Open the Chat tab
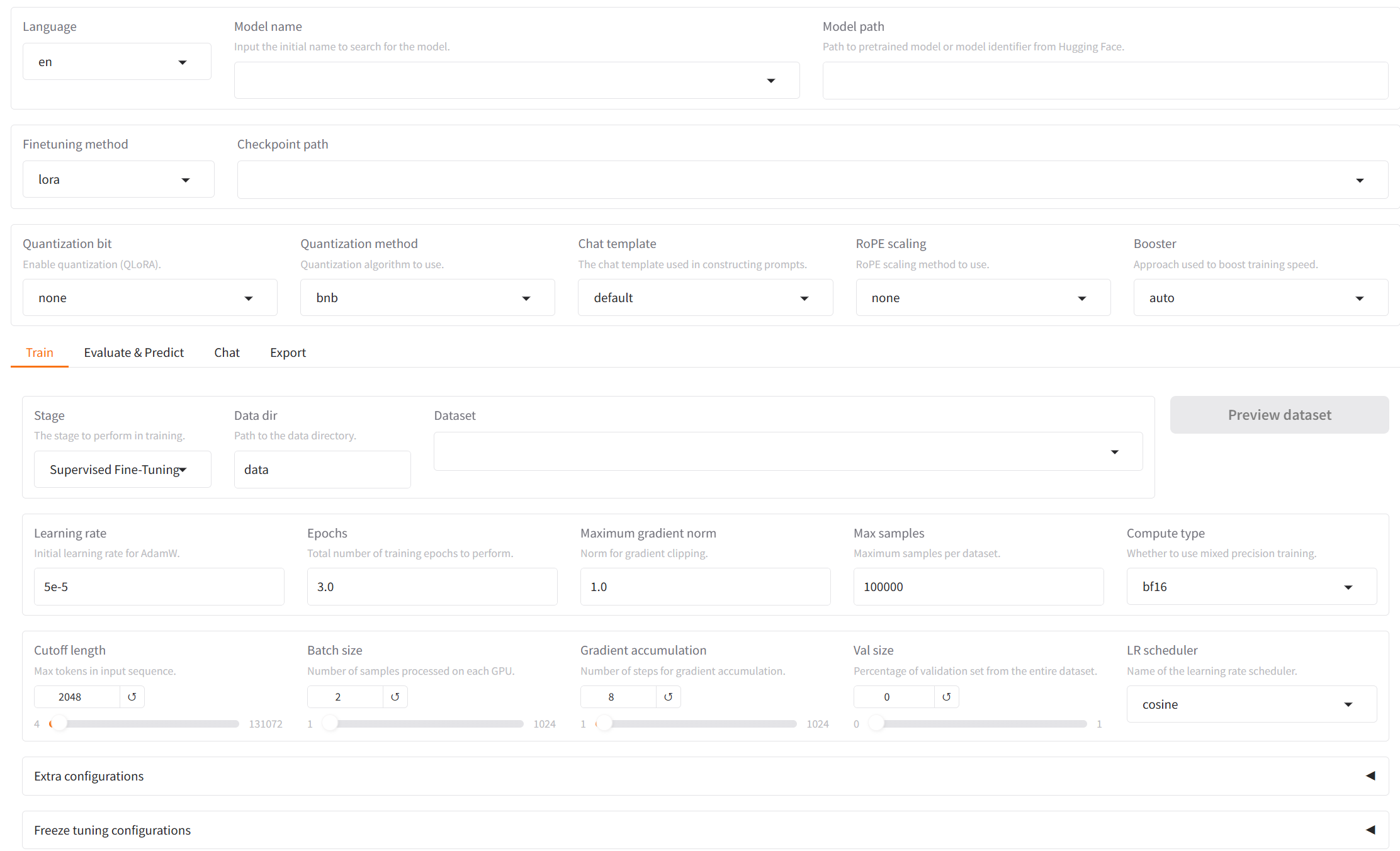This screenshot has width=1400, height=851. [227, 352]
